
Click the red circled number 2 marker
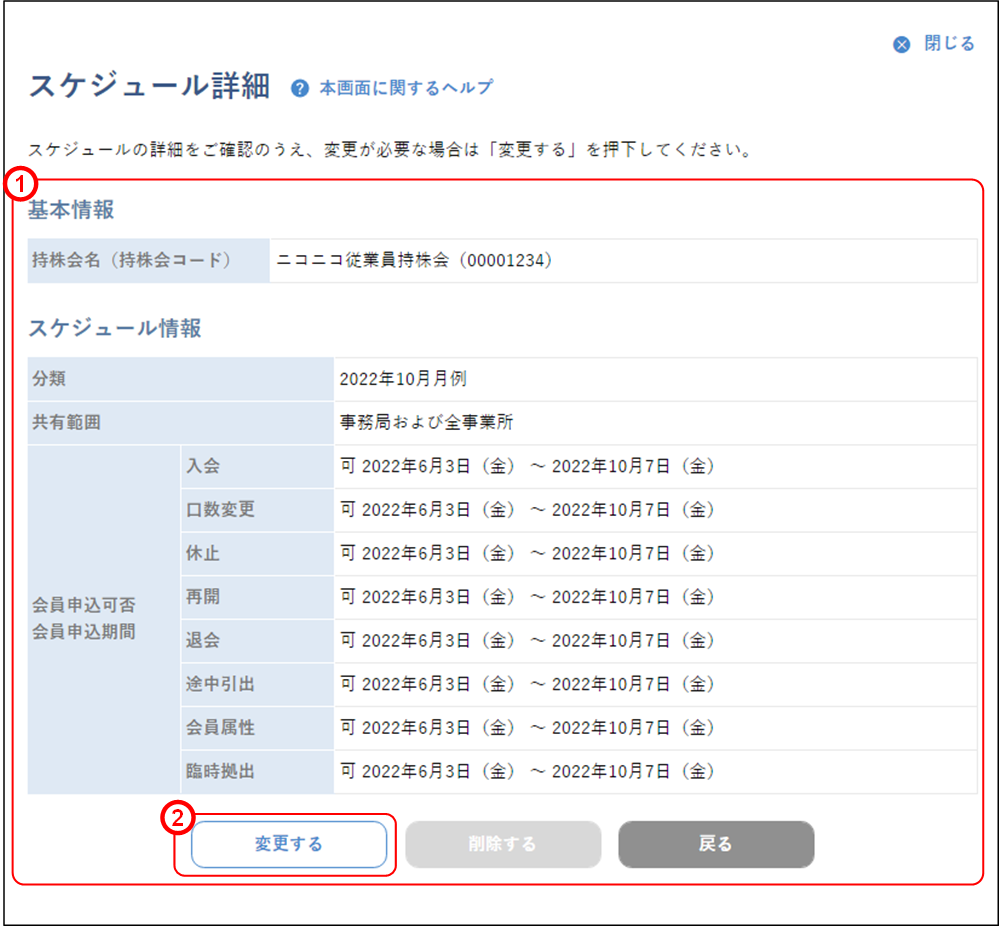(177, 818)
